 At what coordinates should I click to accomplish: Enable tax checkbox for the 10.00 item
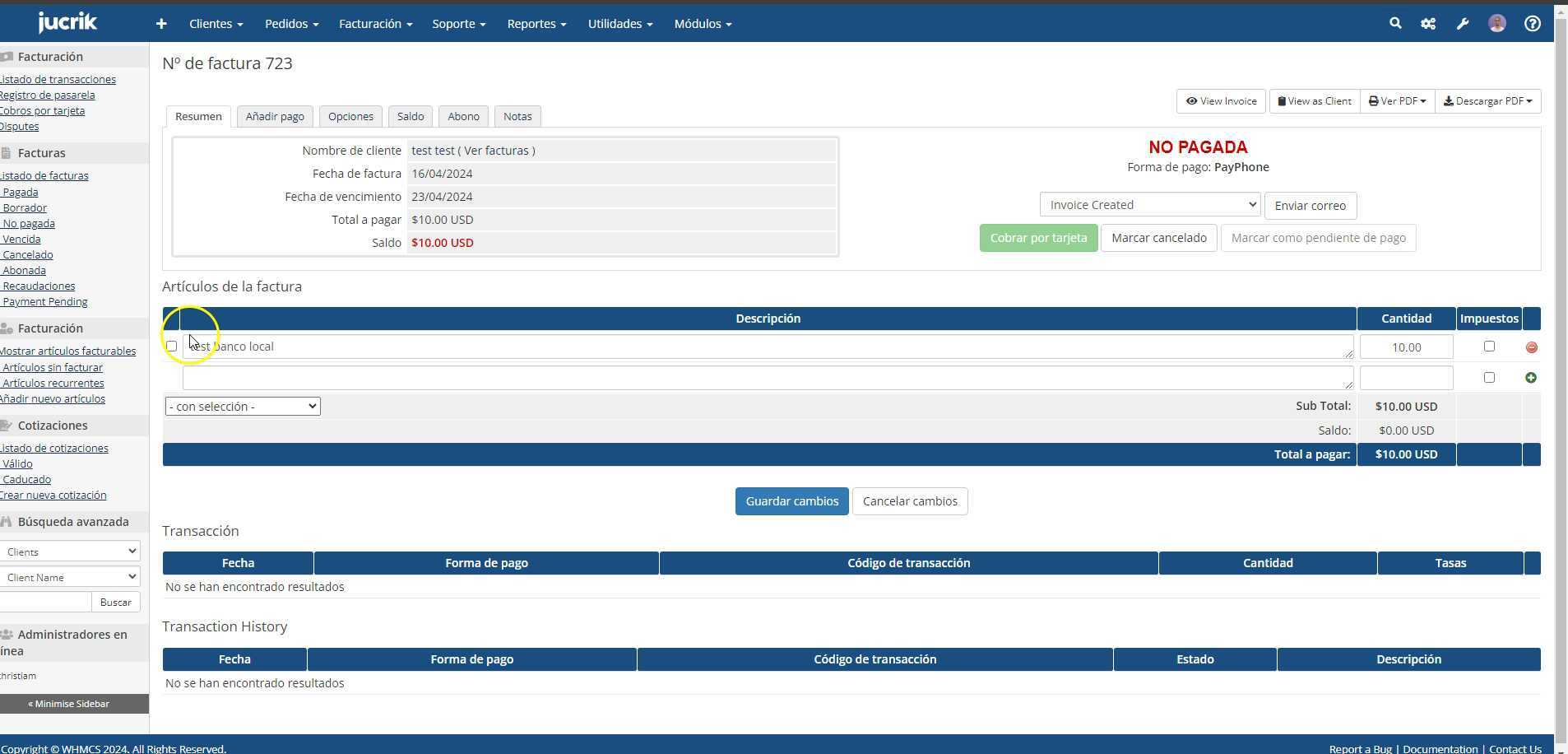1489,347
